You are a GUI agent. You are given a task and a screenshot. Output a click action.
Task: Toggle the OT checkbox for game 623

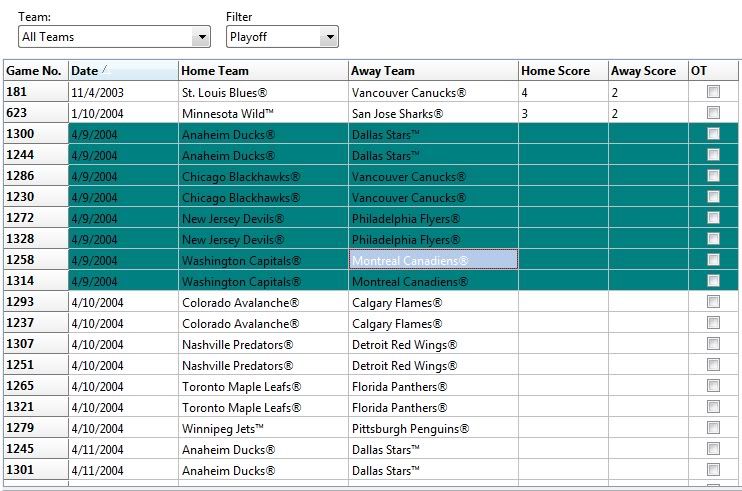(x=714, y=113)
